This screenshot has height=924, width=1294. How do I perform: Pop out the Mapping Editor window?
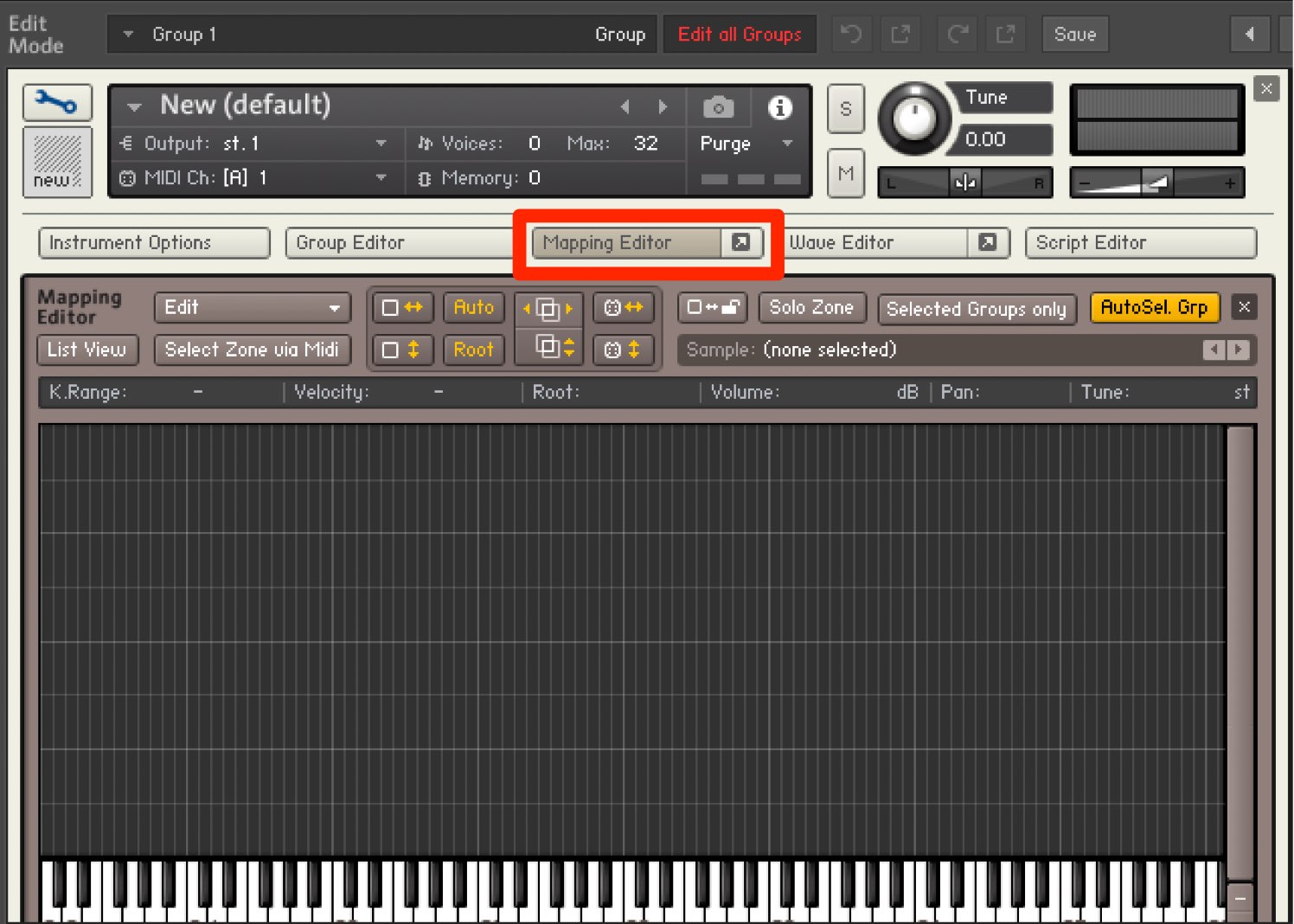click(x=741, y=242)
